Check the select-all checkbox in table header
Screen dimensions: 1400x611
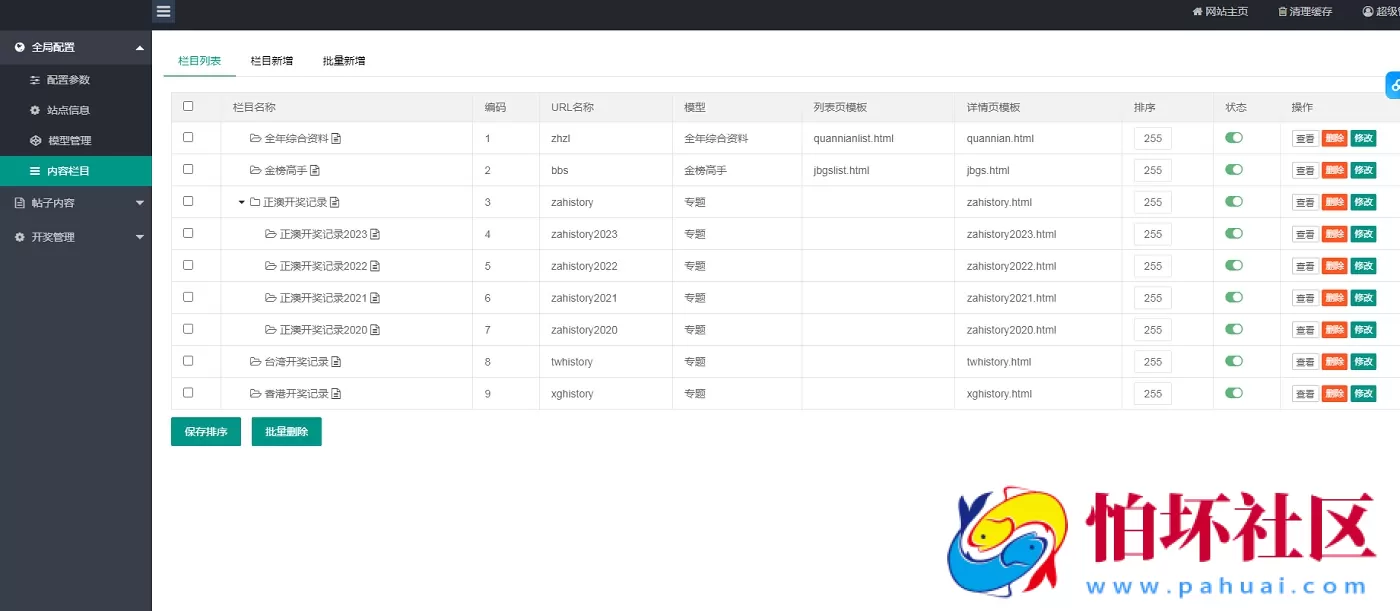pyautogui.click(x=188, y=106)
